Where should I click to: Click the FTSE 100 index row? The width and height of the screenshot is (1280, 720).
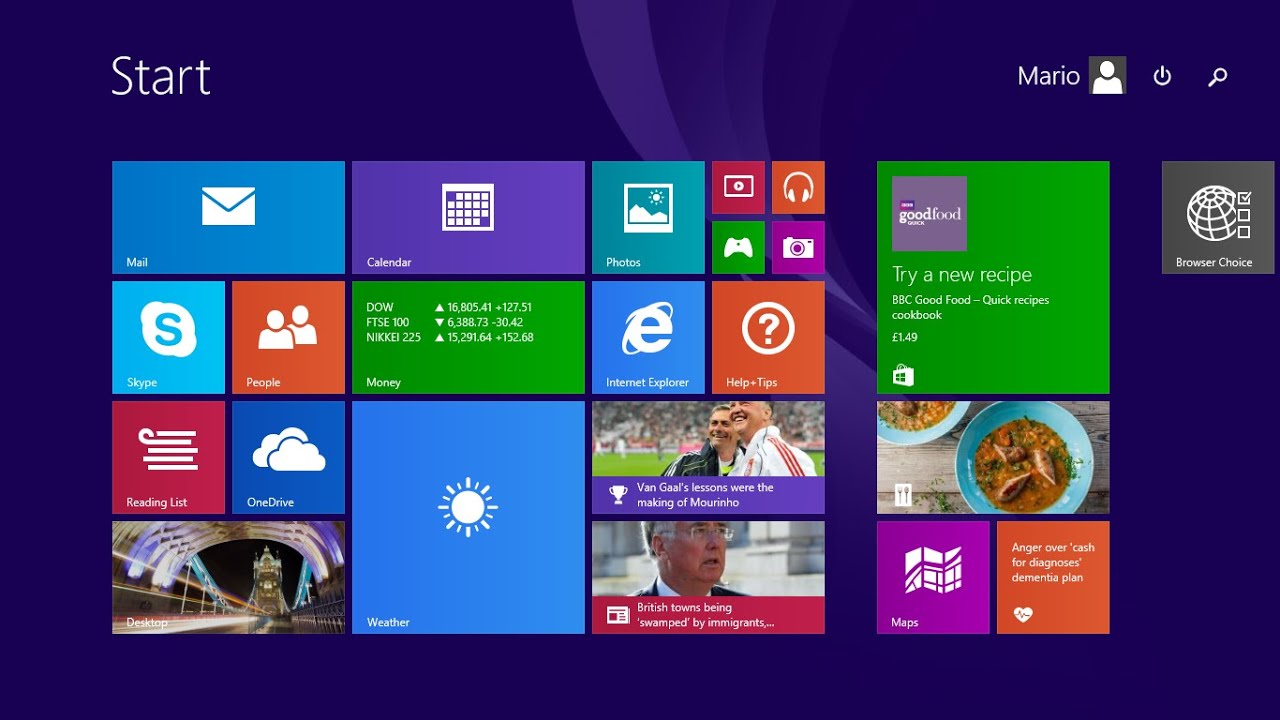[x=445, y=322]
